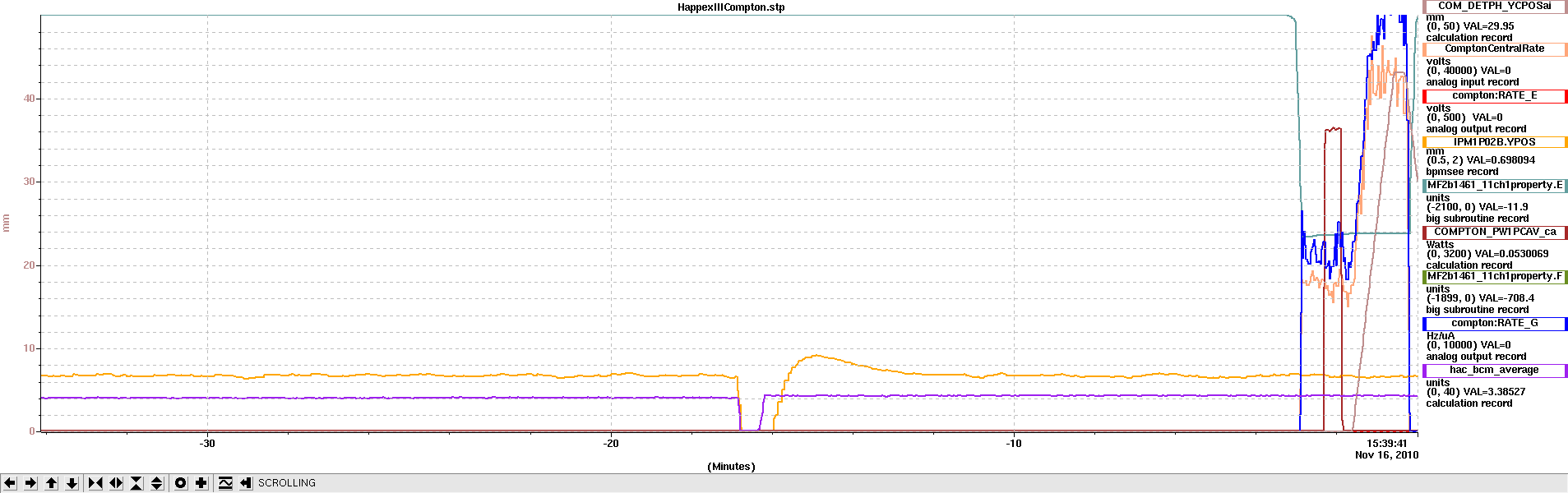1568x493 pixels.
Task: Click the 15:39:41 timestamp
Action: click(x=1387, y=444)
